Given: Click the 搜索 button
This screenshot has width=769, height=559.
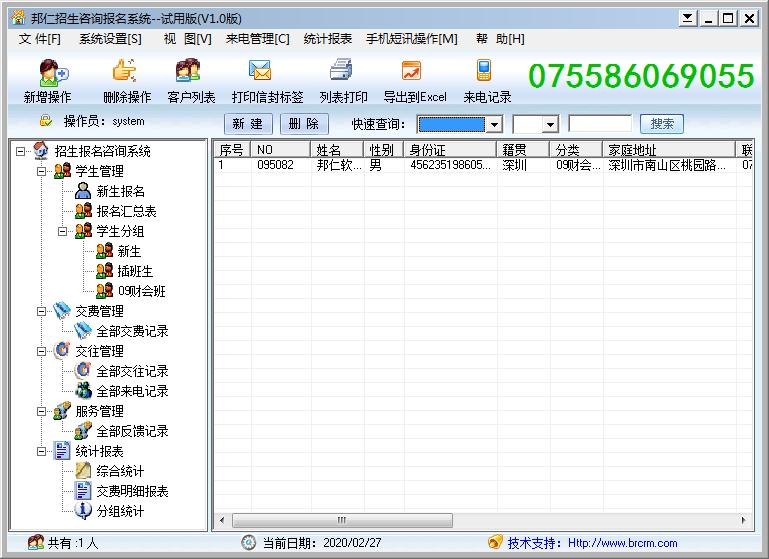Looking at the screenshot, I should pos(662,124).
